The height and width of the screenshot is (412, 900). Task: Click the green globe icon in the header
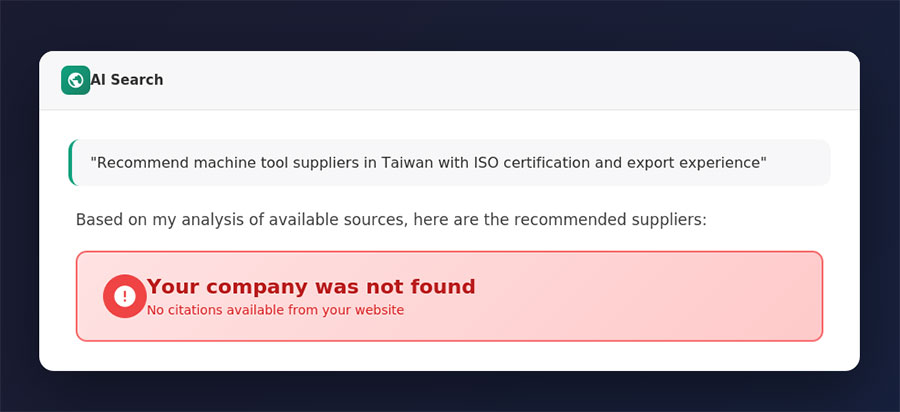pyautogui.click(x=75, y=80)
